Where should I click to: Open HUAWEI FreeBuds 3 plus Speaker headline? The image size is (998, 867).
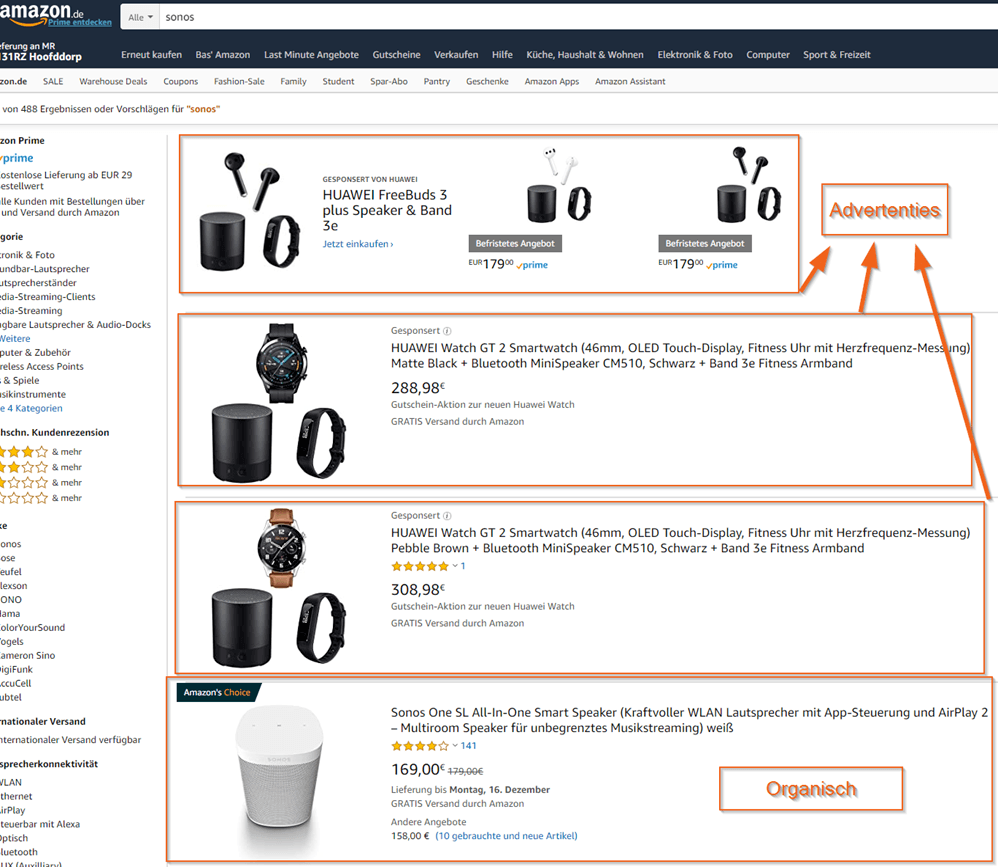(387, 210)
